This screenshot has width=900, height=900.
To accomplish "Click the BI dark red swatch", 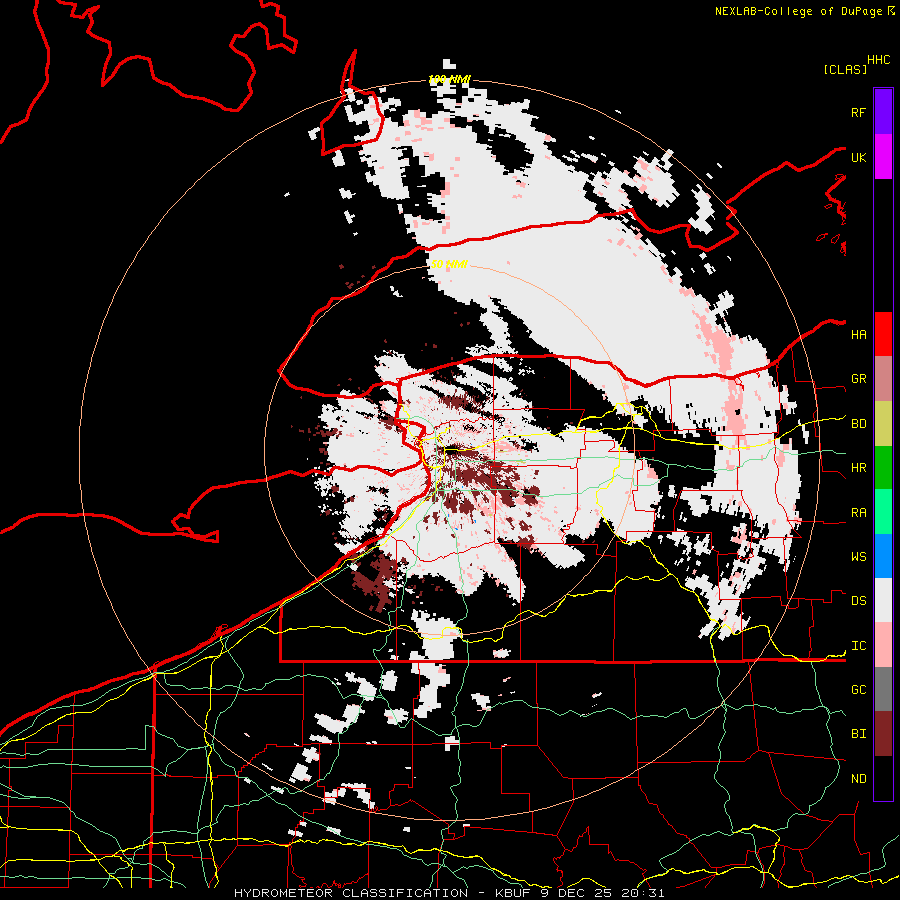I will coord(883,734).
